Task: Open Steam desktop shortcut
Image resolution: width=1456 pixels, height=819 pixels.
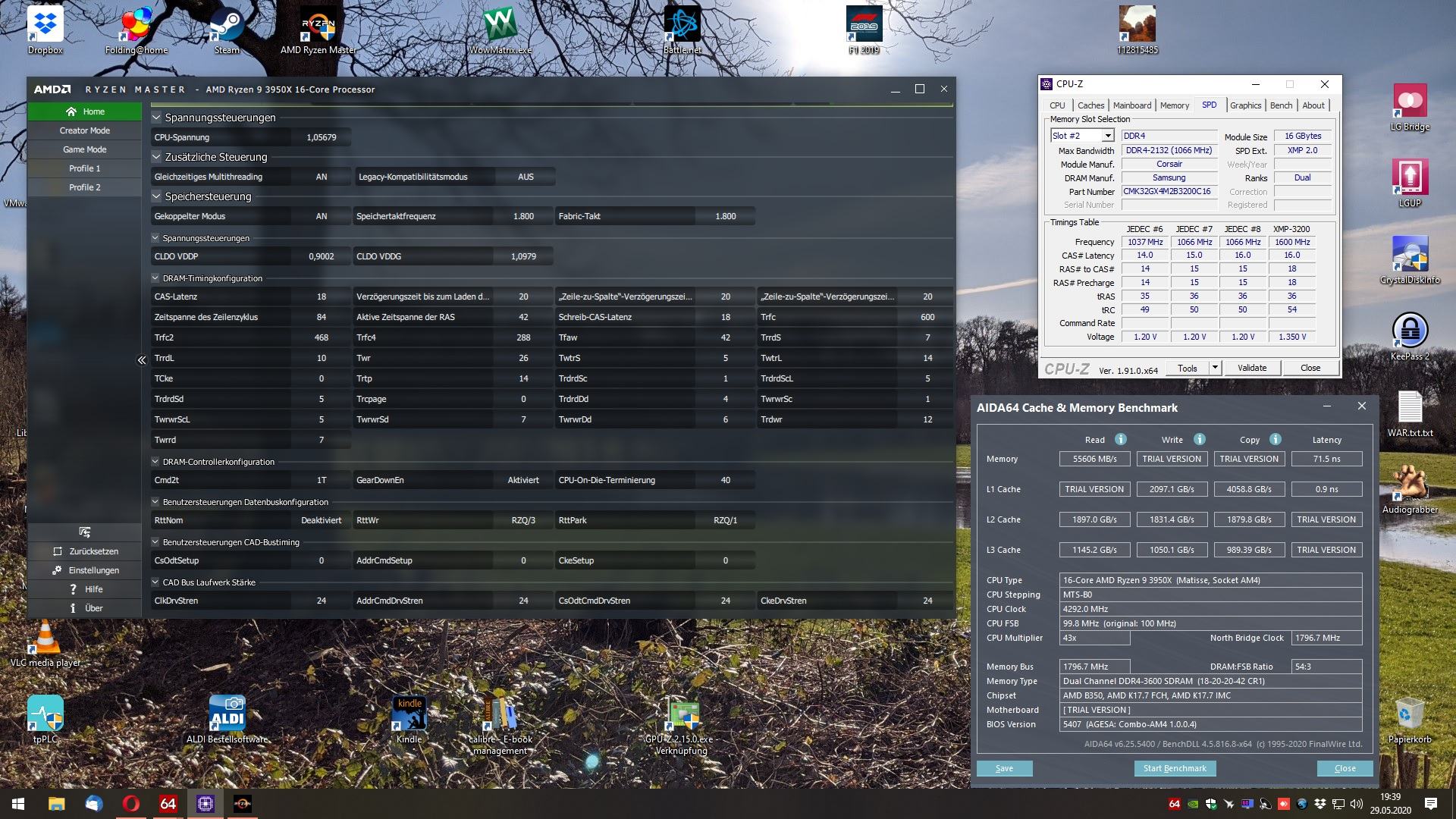Action: [227, 30]
